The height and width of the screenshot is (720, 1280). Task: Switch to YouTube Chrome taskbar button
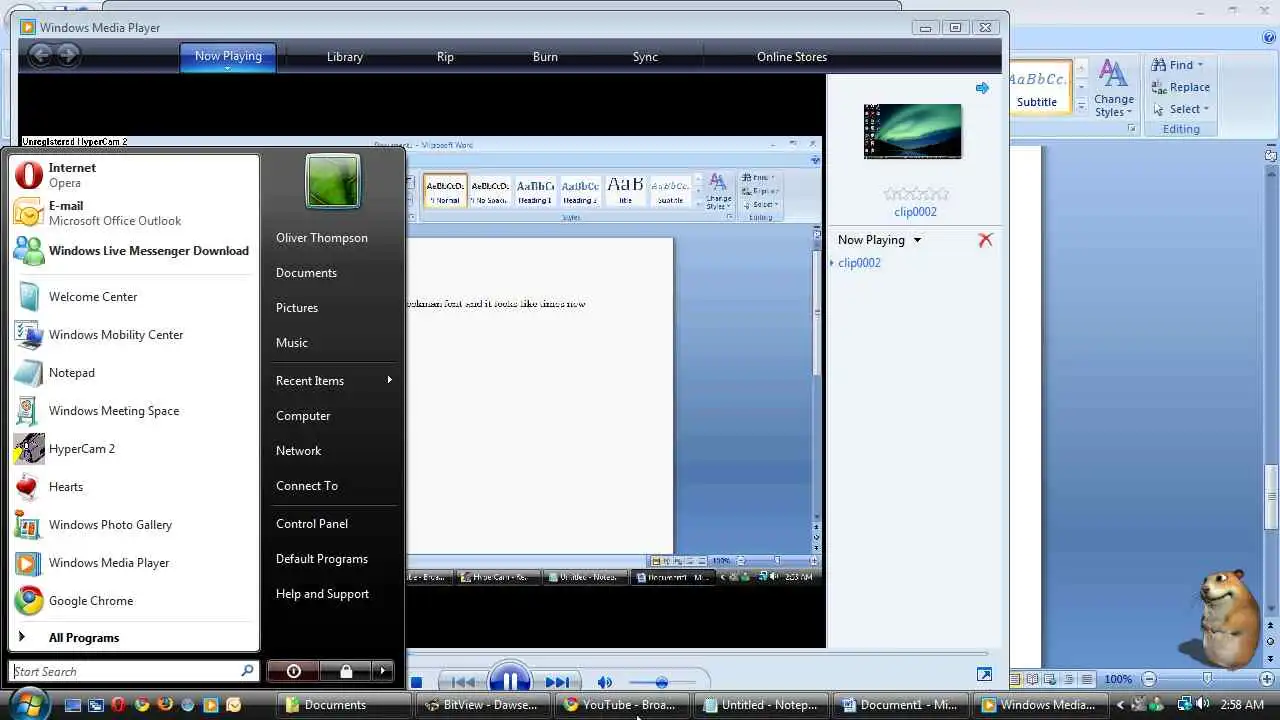coord(623,705)
